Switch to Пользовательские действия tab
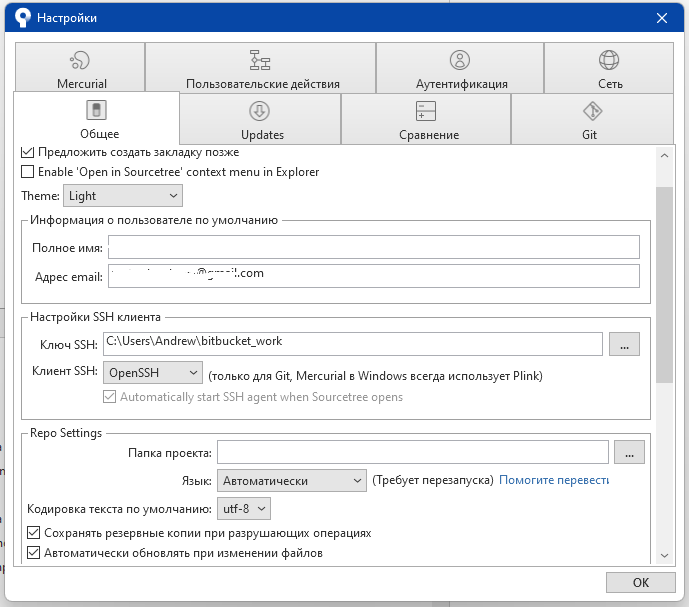This screenshot has width=689, height=607. (x=261, y=68)
